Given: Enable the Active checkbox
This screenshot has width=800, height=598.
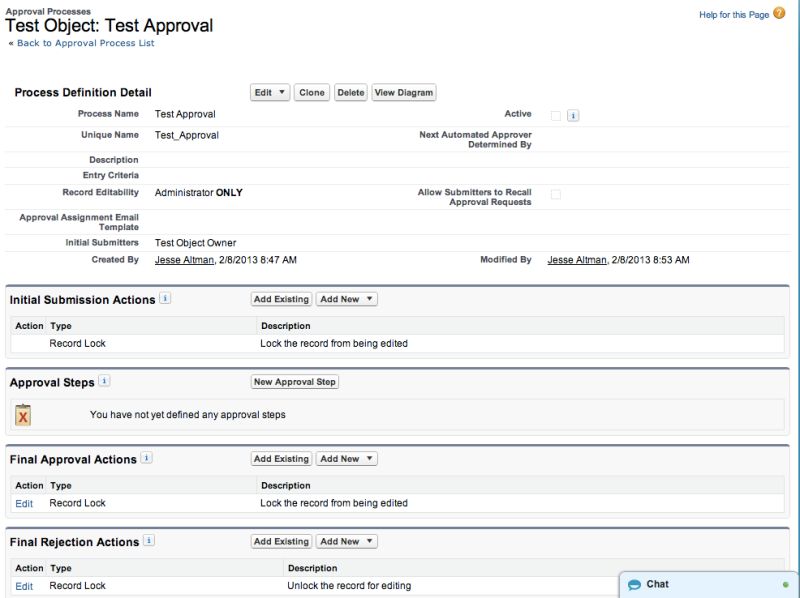Looking at the screenshot, I should coord(556,114).
